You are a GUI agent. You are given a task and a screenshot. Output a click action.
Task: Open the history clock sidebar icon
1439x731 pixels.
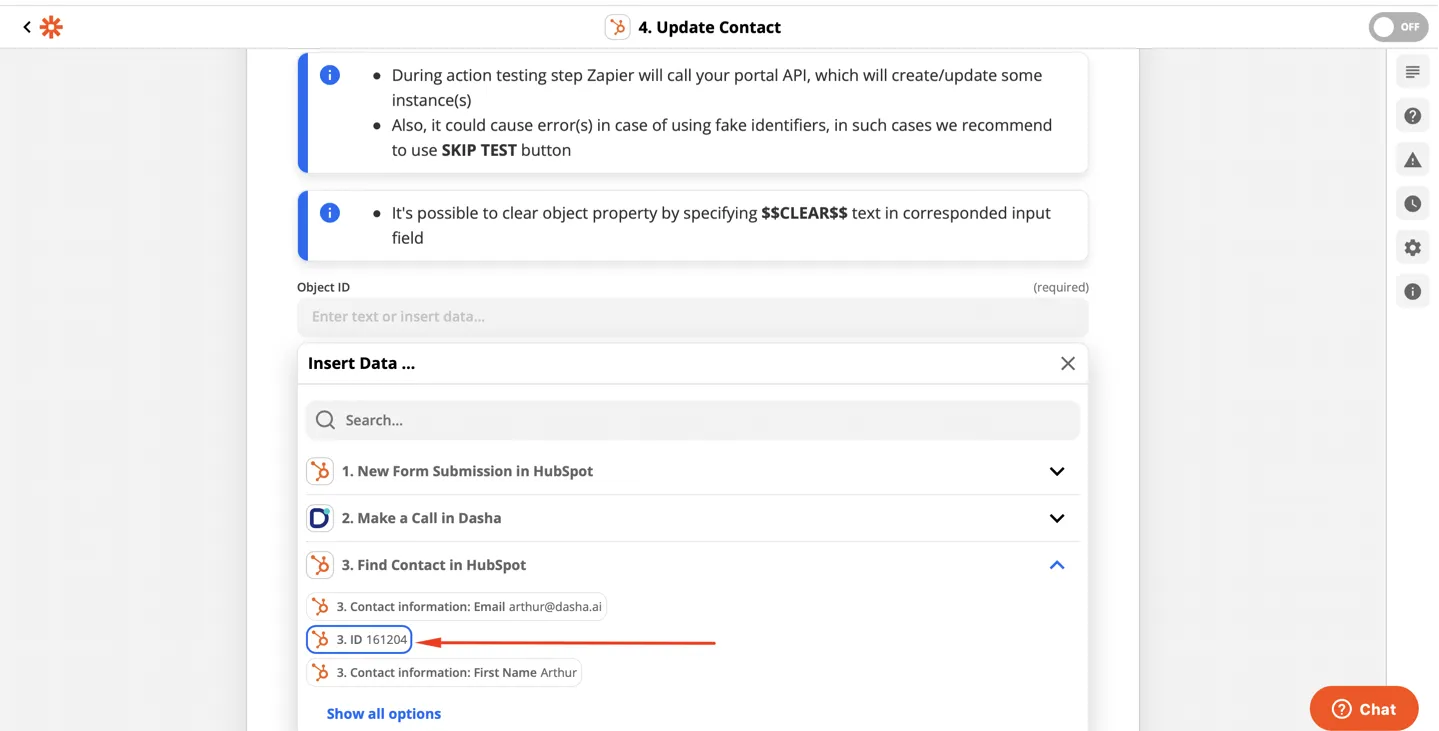point(1412,204)
